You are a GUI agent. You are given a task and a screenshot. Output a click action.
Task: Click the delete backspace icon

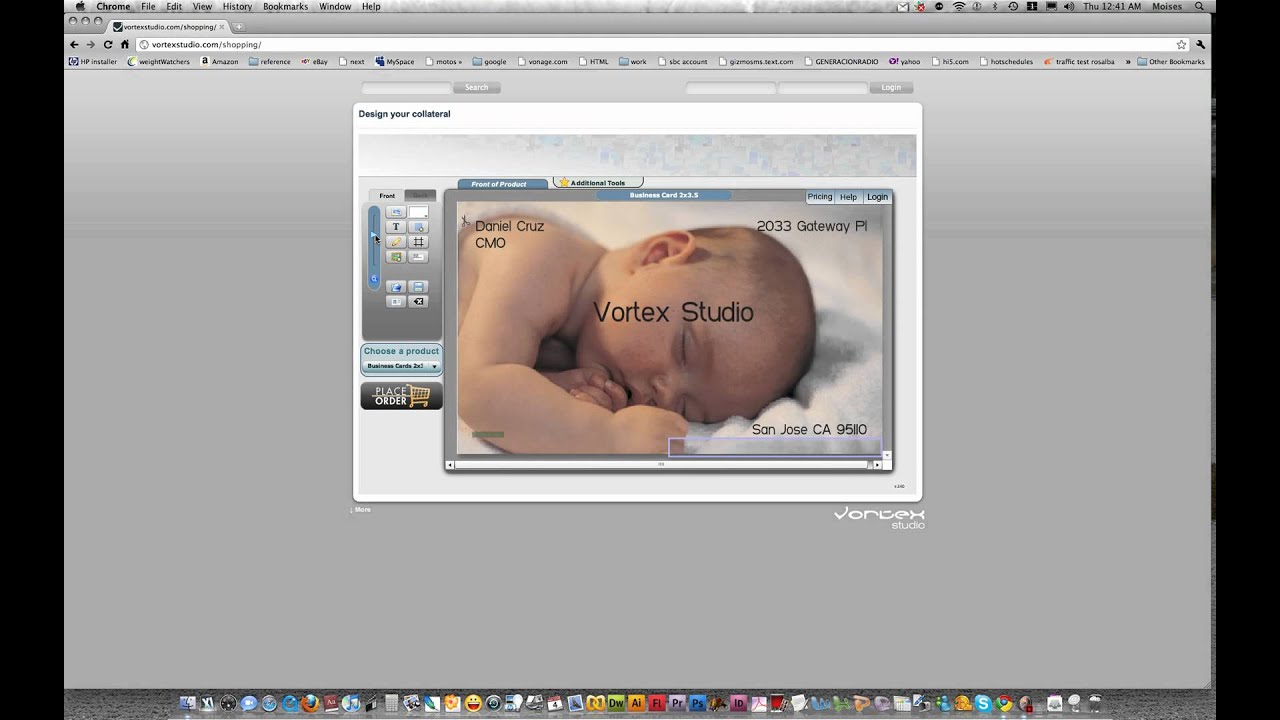pos(419,301)
